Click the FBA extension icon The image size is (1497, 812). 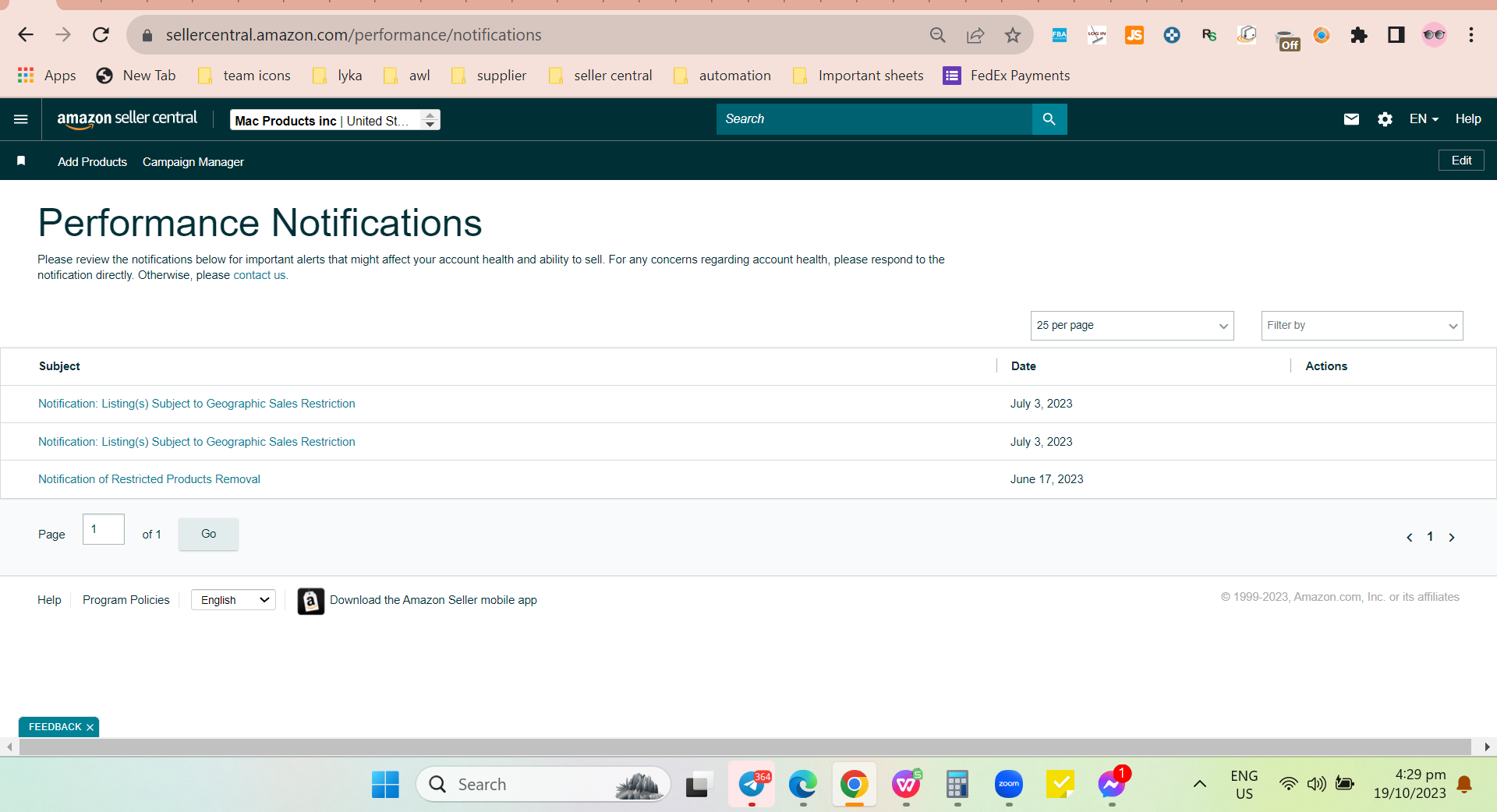pos(1059,35)
